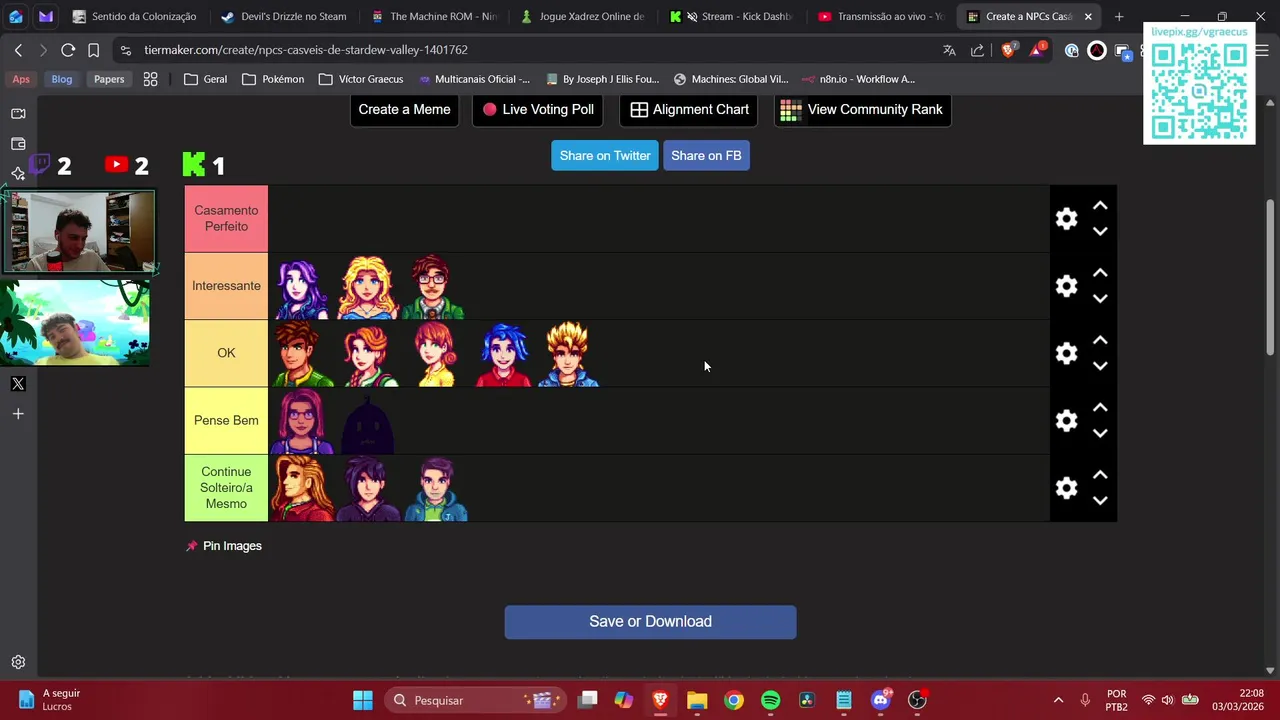Select spiky blonde boy in OK row
Screen dimensions: 1280x720
(568, 354)
